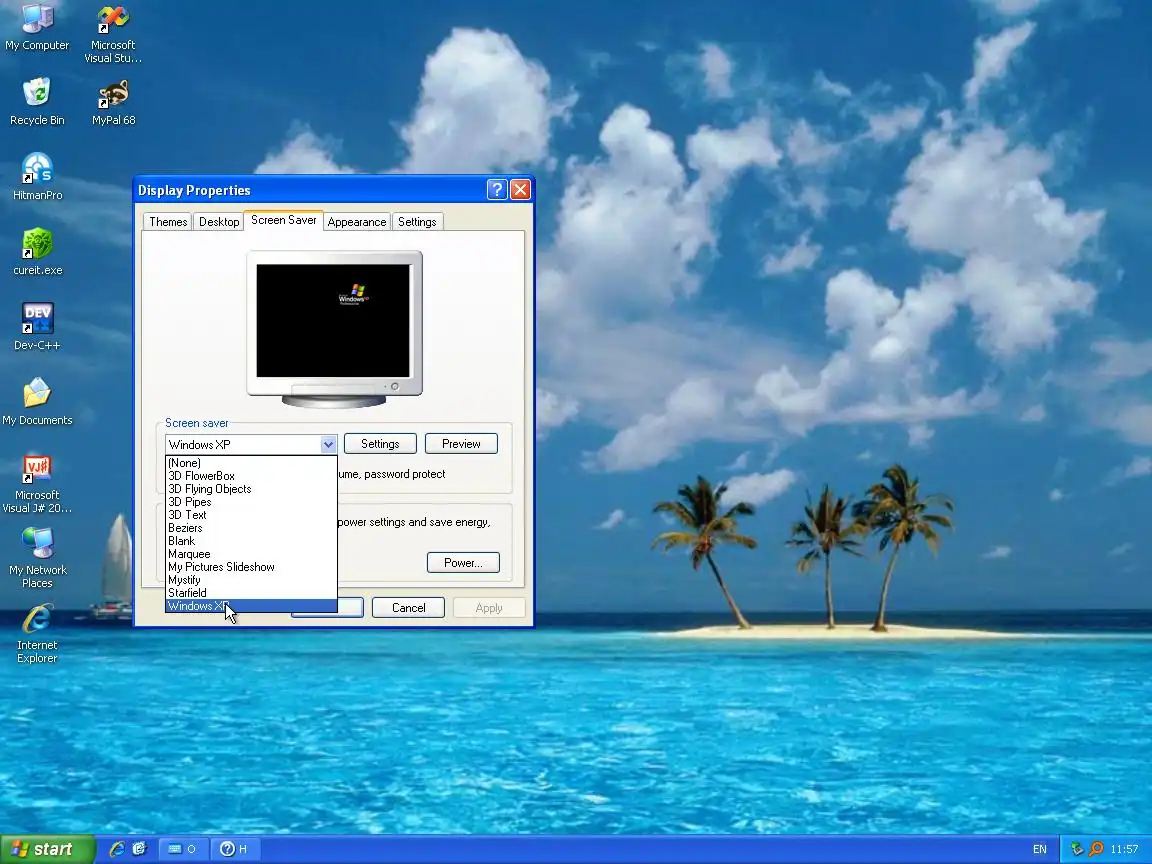This screenshot has width=1152, height=864.
Task: Choose Mystify screen saver
Action: 251,580
